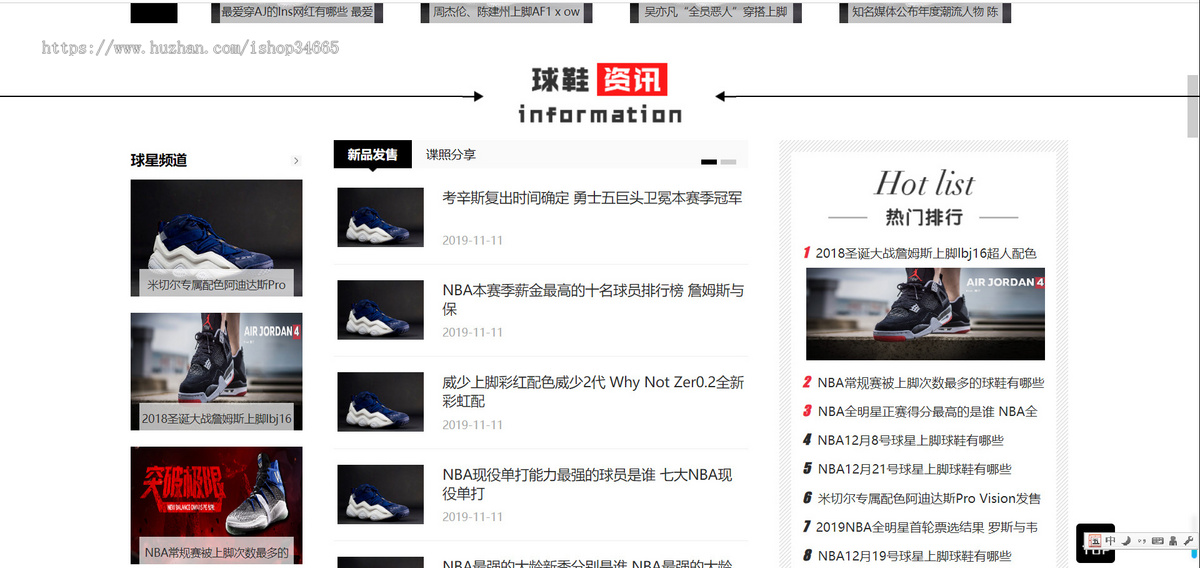Viewport: 1200px width, 568px height.
Task: Open hot list item 3 NBA全明星正赛得分最高的是谁
Action: coord(927,411)
